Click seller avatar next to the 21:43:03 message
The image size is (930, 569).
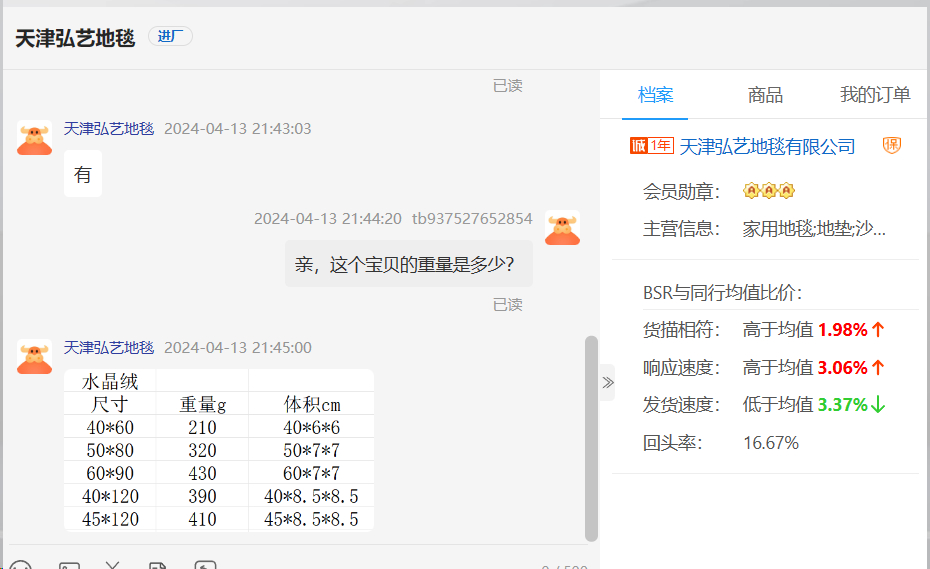[x=34, y=138]
